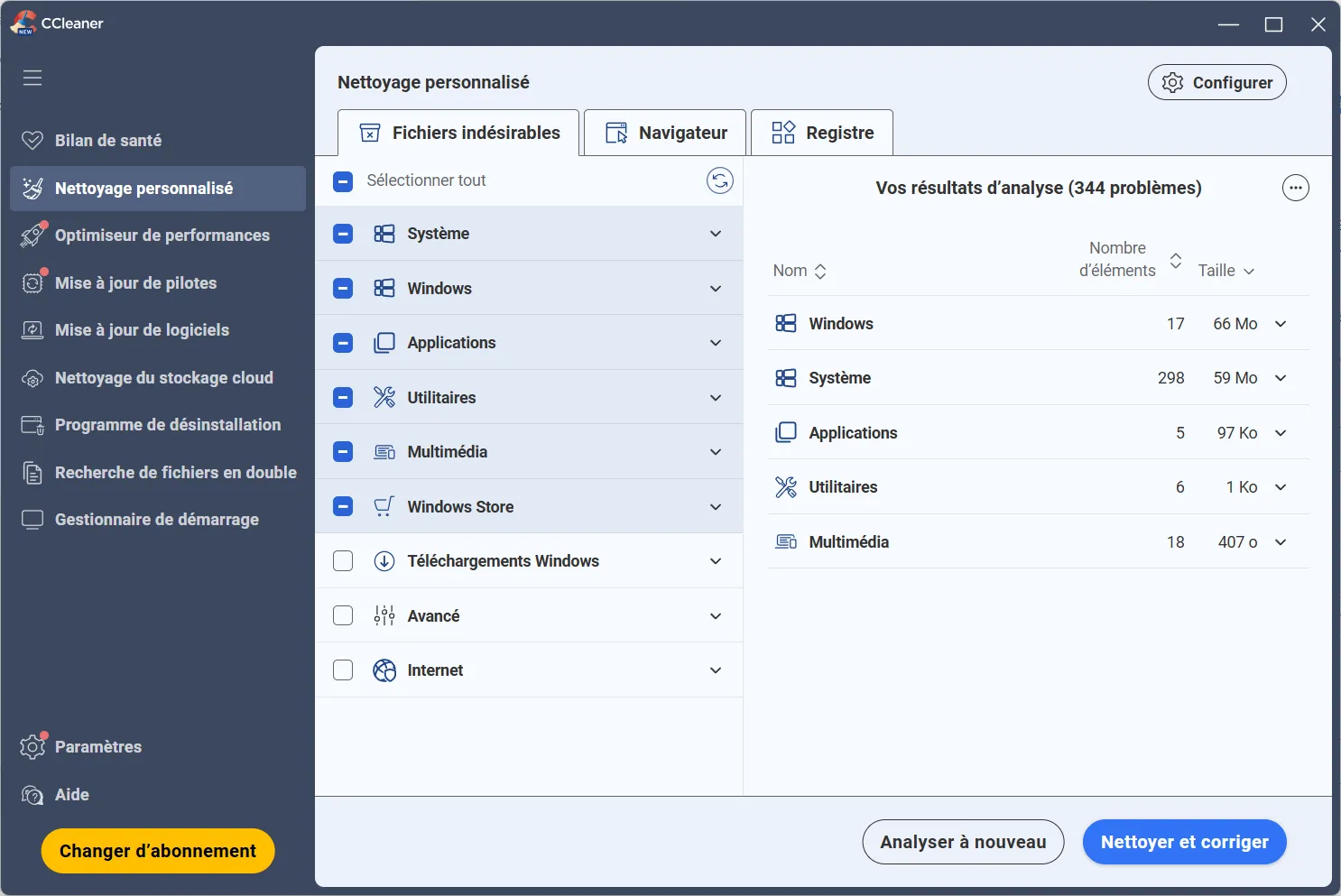Expand the Multimédia results row chevron
The image size is (1341, 896).
coord(1281,542)
